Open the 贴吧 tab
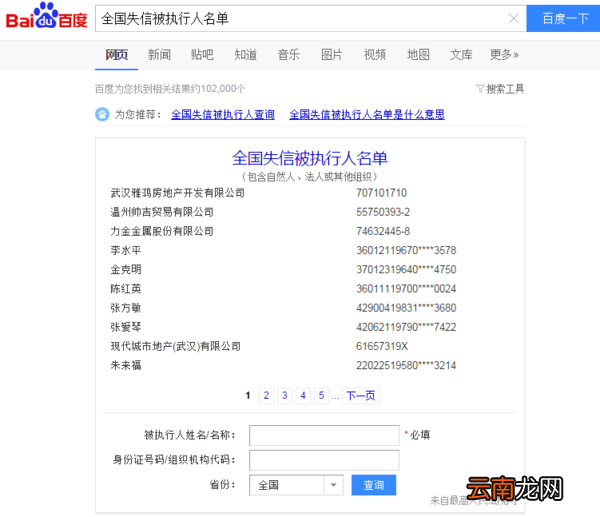The width and height of the screenshot is (600, 517). (202, 55)
